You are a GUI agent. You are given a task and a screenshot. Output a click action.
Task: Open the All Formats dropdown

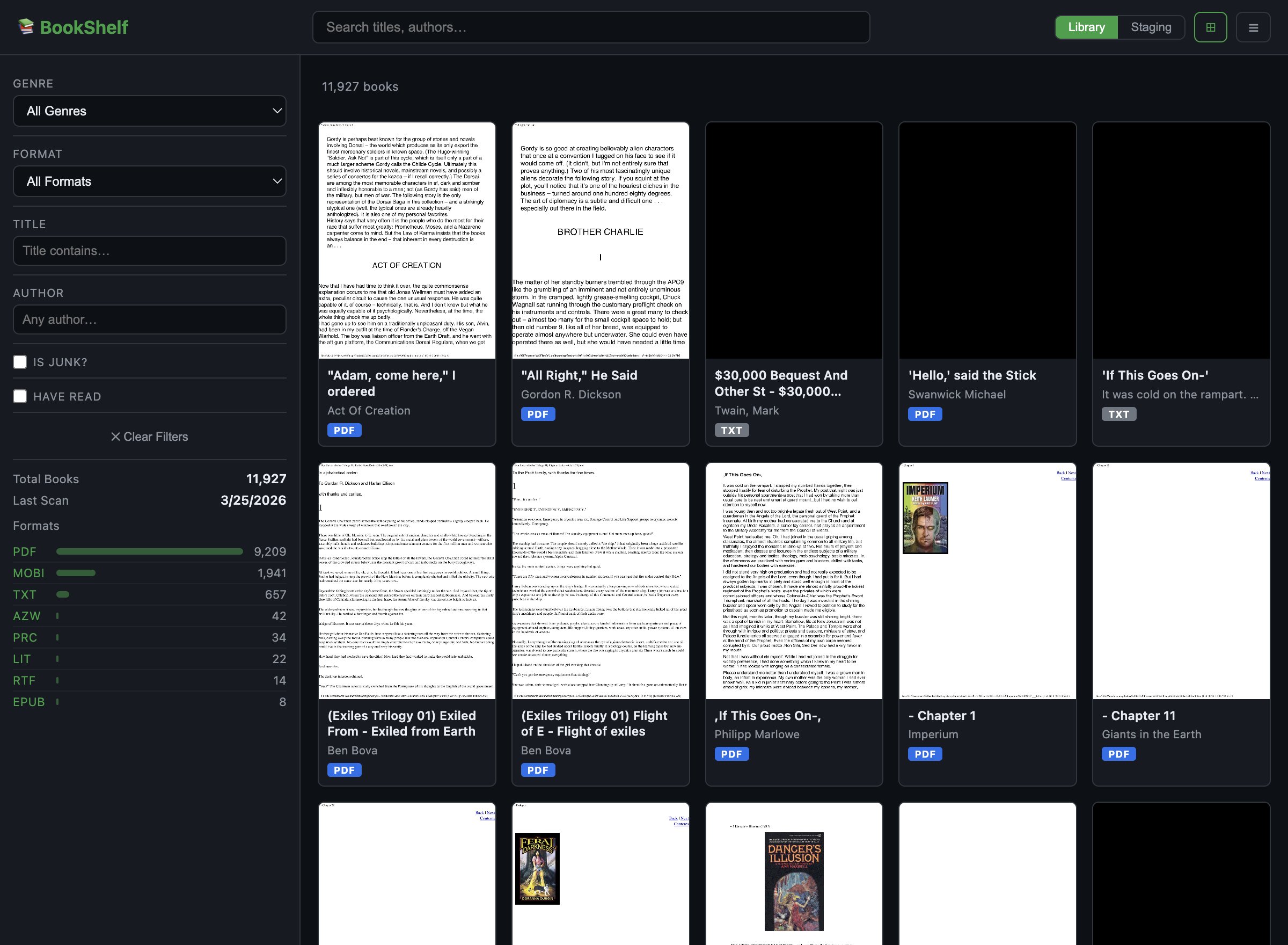(x=149, y=181)
